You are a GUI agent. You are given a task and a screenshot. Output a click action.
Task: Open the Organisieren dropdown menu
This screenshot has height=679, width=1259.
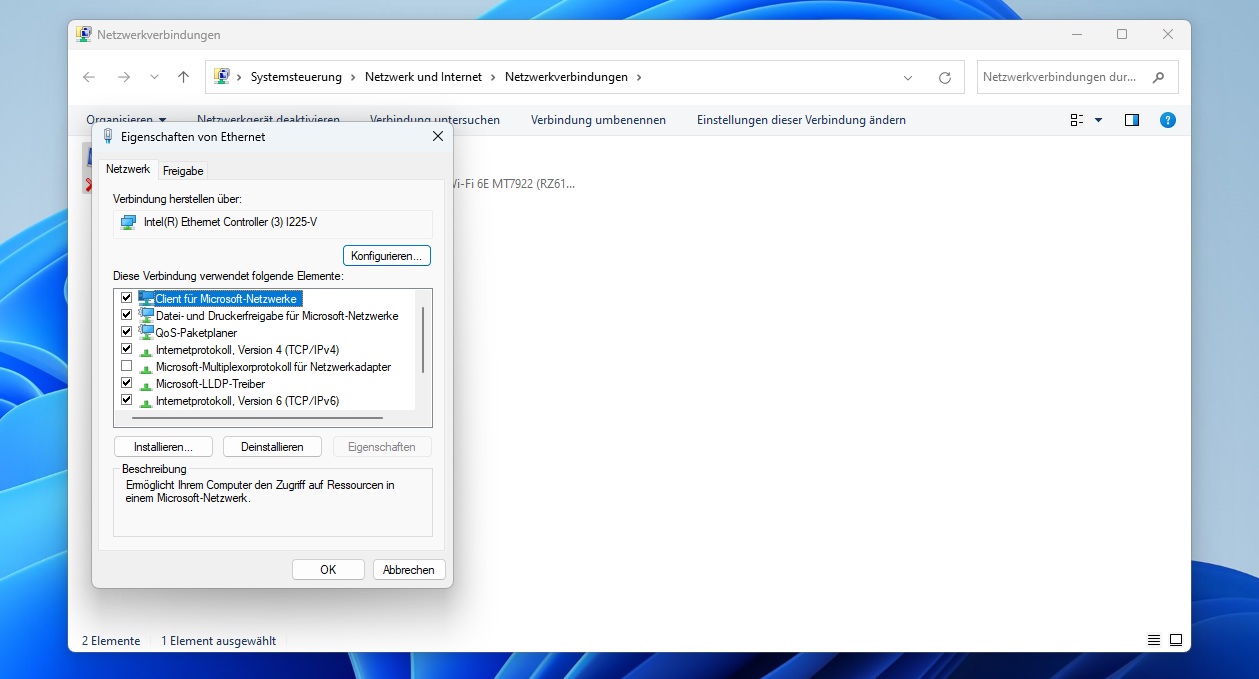click(x=126, y=120)
